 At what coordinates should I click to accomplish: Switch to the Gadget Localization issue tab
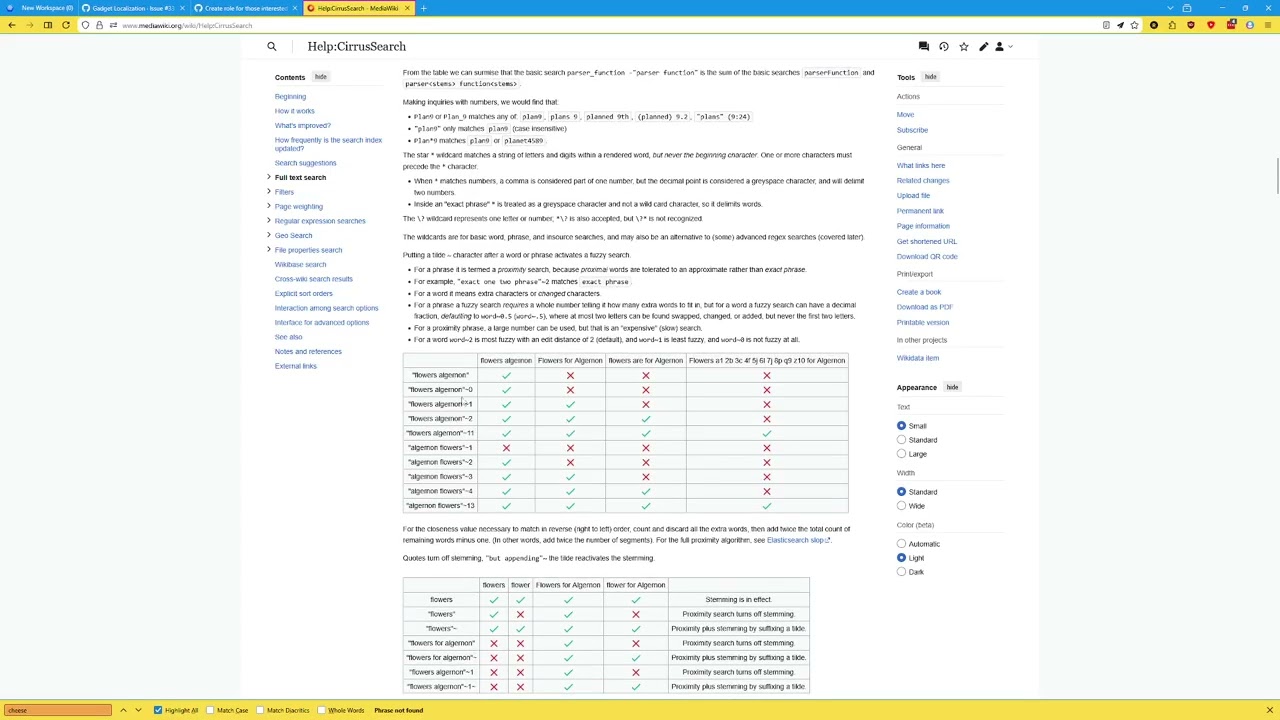(133, 8)
